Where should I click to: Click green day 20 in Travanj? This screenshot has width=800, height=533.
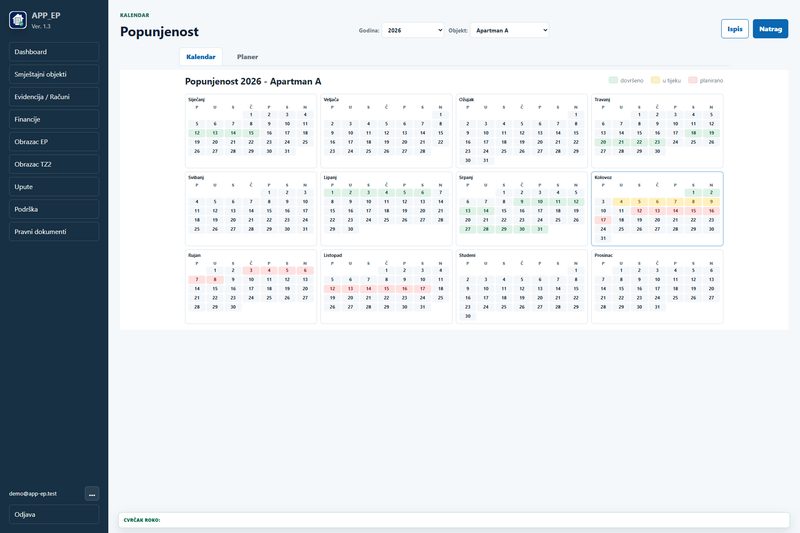(603, 142)
